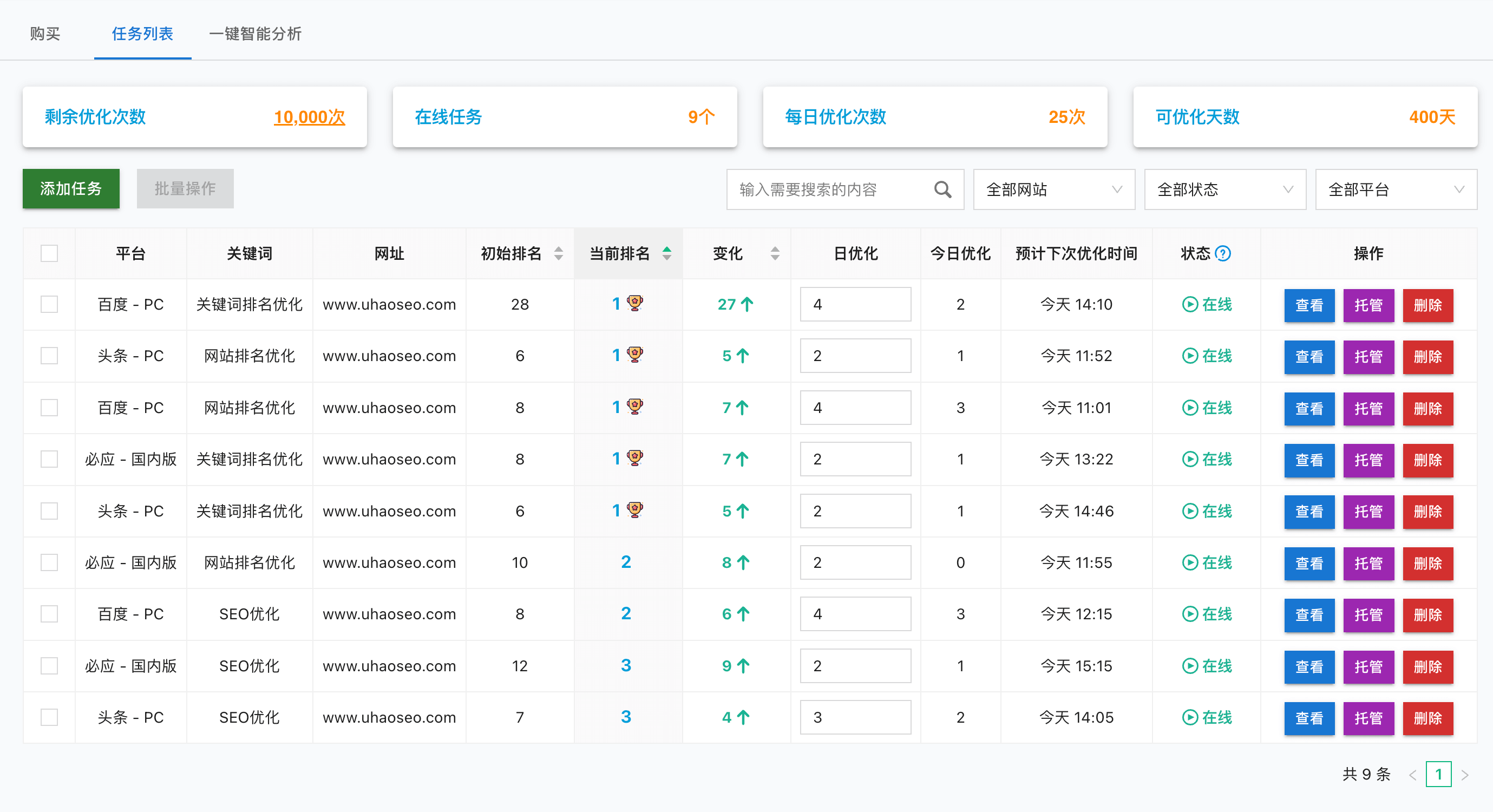1493x812 pixels.
Task: Click the trophy icon beside rank 1
Action: tap(634, 303)
